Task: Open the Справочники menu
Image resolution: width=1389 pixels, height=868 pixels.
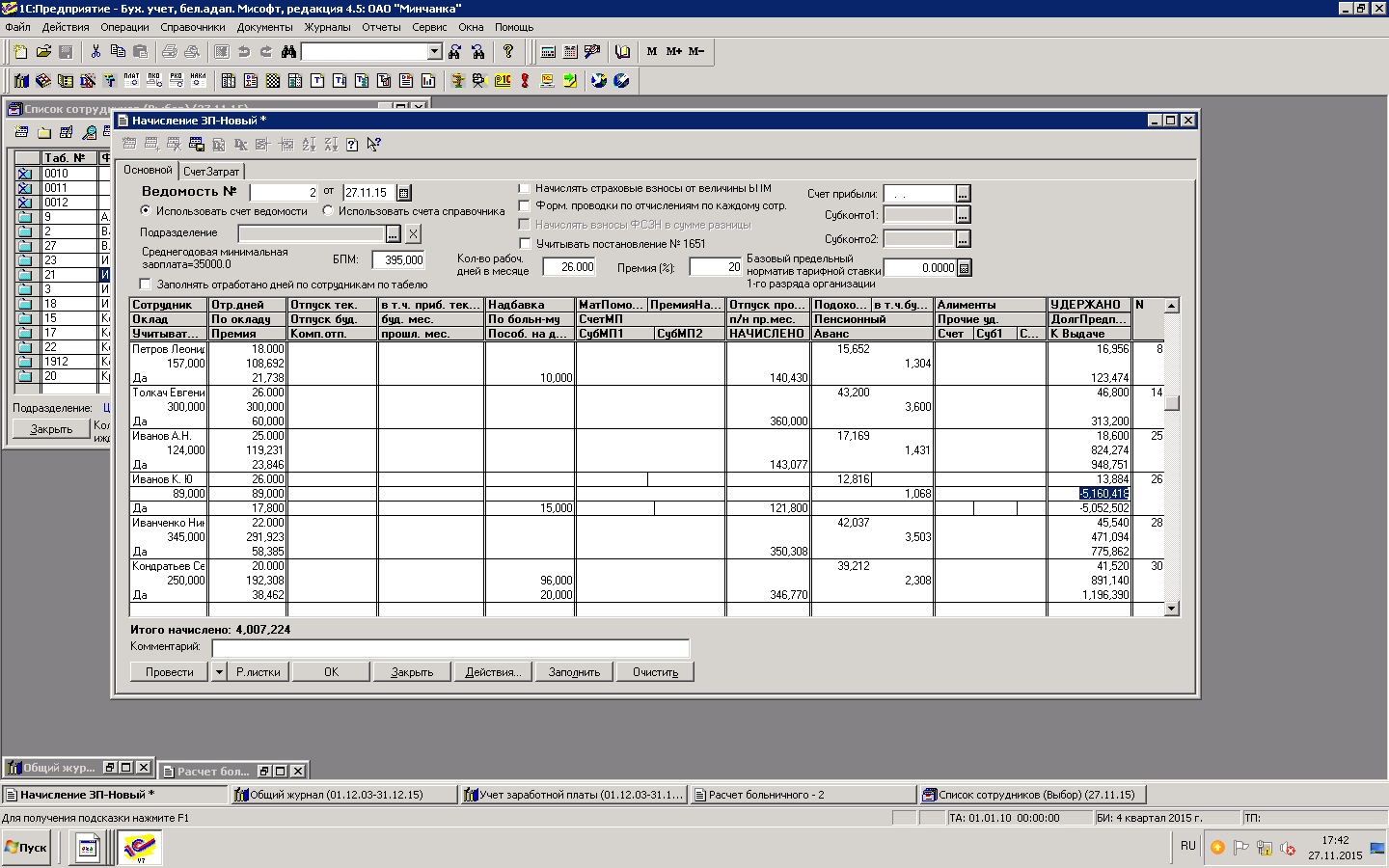Action: point(193,27)
